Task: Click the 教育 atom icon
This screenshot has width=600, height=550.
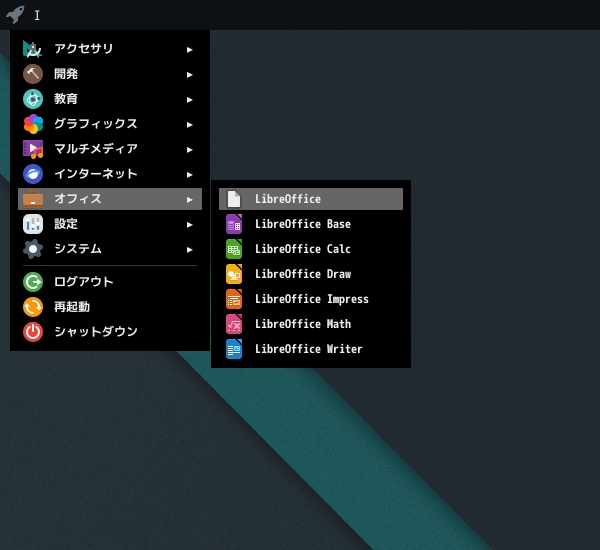Action: pyautogui.click(x=33, y=99)
